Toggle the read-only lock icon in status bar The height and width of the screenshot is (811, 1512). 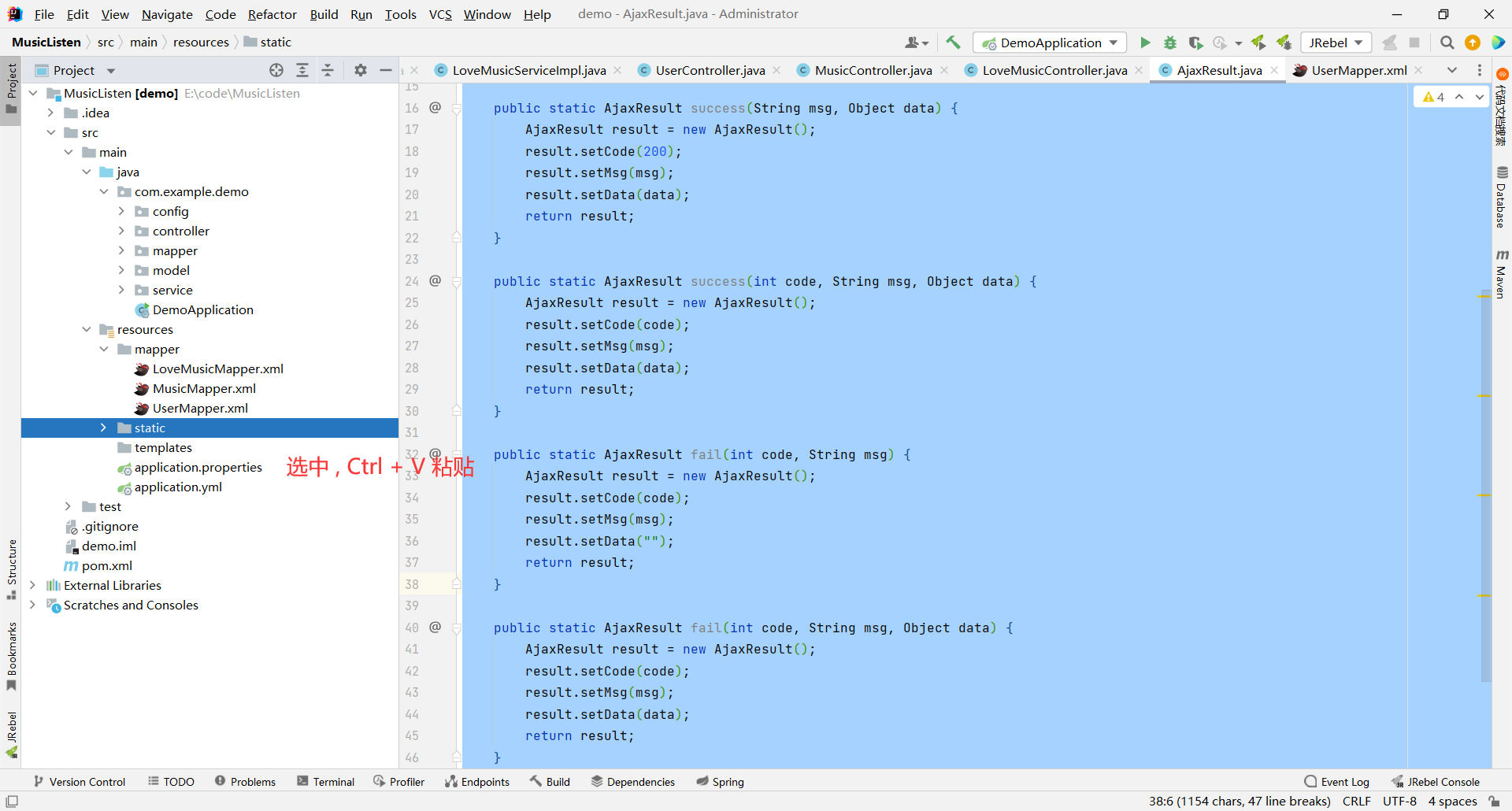1494,802
